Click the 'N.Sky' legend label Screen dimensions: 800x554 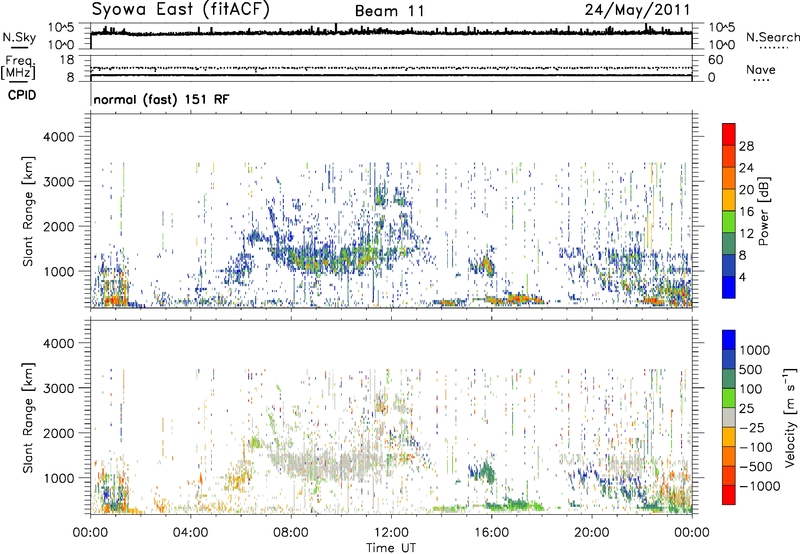tap(19, 37)
